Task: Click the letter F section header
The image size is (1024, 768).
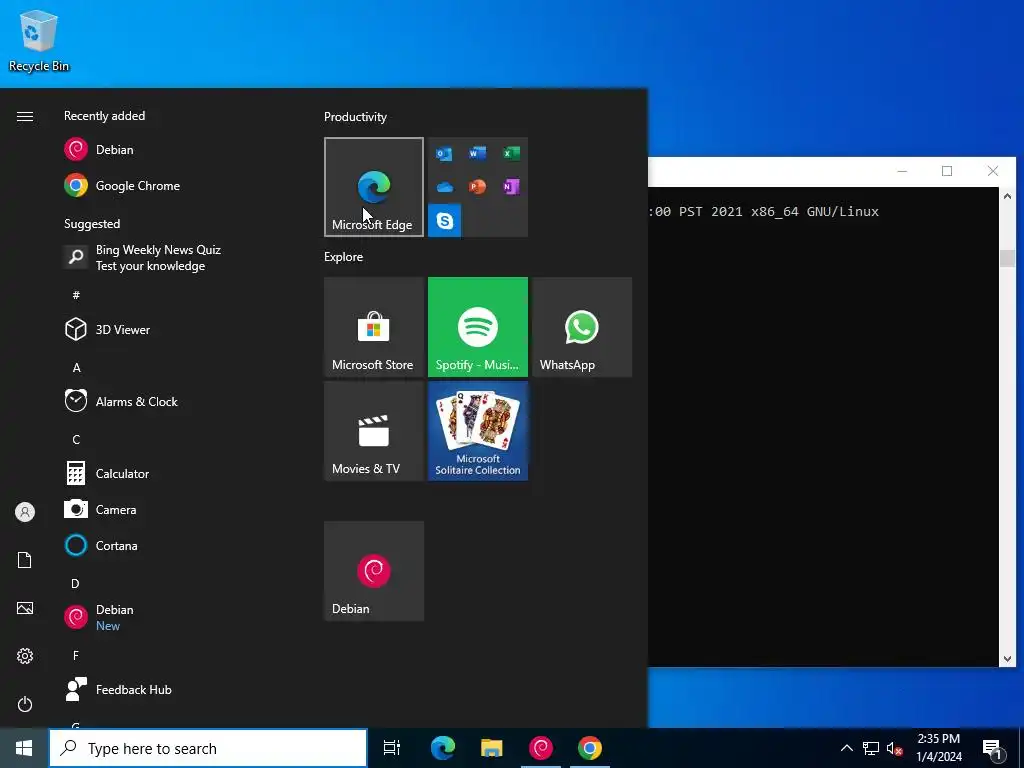Action: pos(76,655)
